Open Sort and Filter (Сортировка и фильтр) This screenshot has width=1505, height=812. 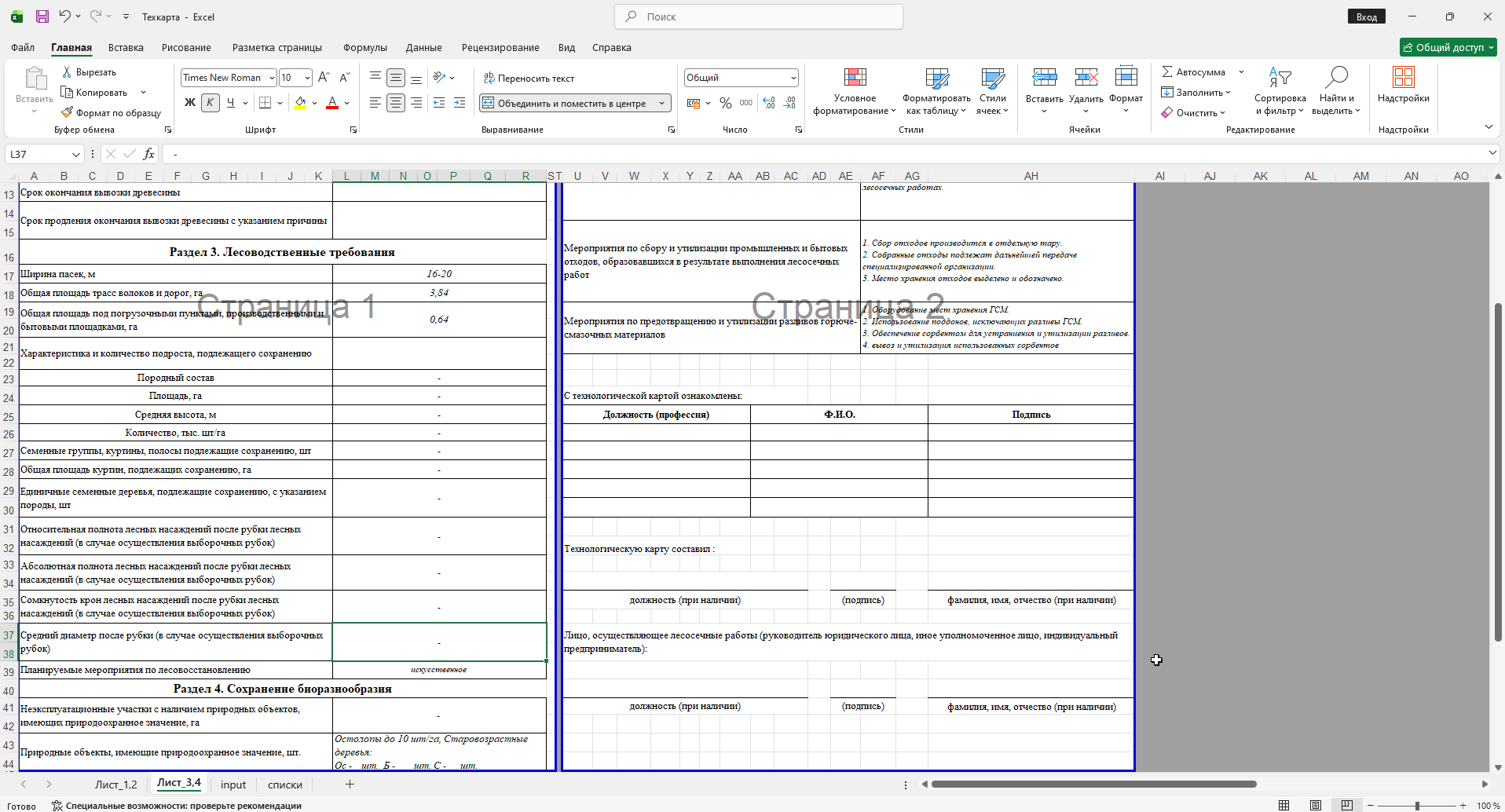[x=1280, y=92]
